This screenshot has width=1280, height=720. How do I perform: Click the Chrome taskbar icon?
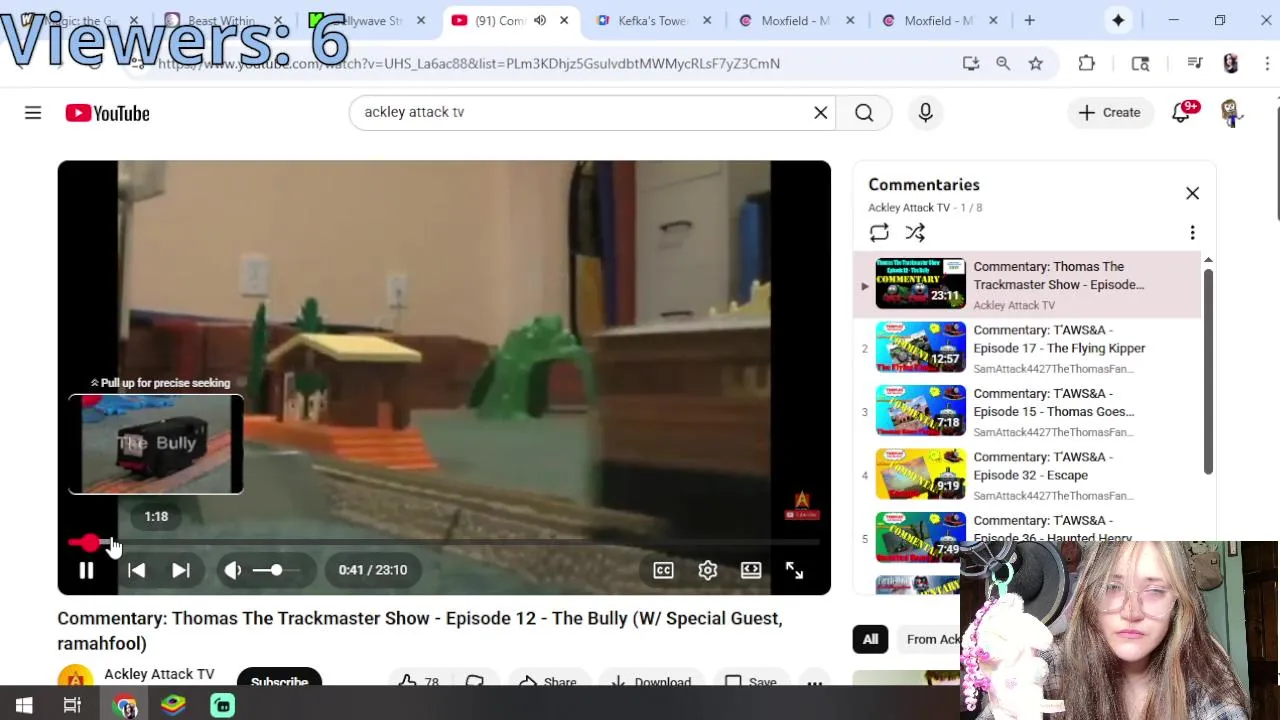(x=125, y=706)
